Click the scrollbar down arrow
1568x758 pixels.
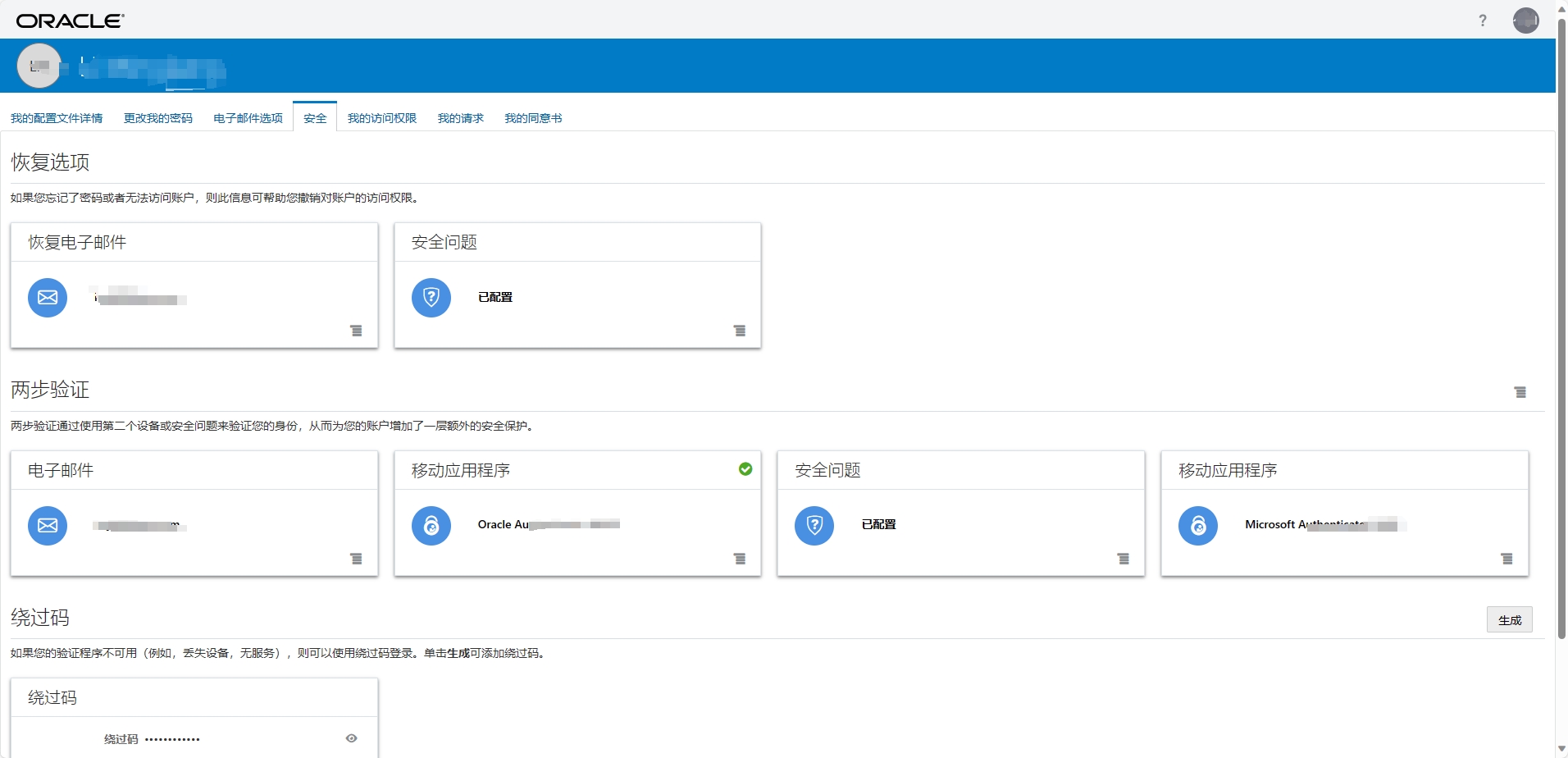point(1561,750)
